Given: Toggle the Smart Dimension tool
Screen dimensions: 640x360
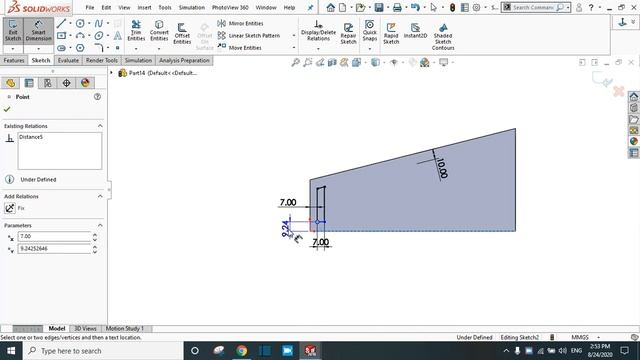Looking at the screenshot, I should pos(38,31).
